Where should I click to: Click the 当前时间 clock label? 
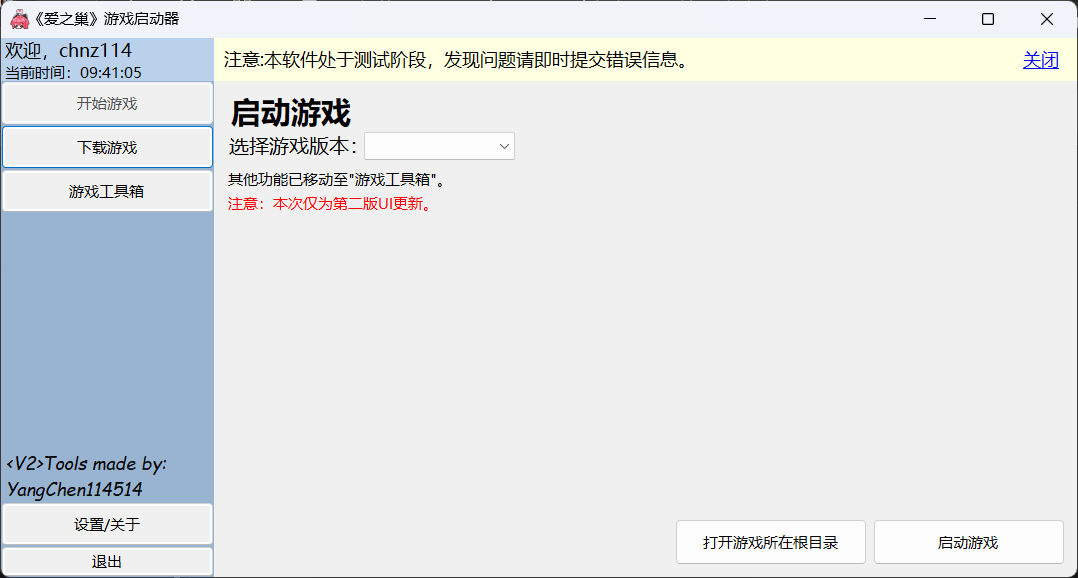click(74, 72)
